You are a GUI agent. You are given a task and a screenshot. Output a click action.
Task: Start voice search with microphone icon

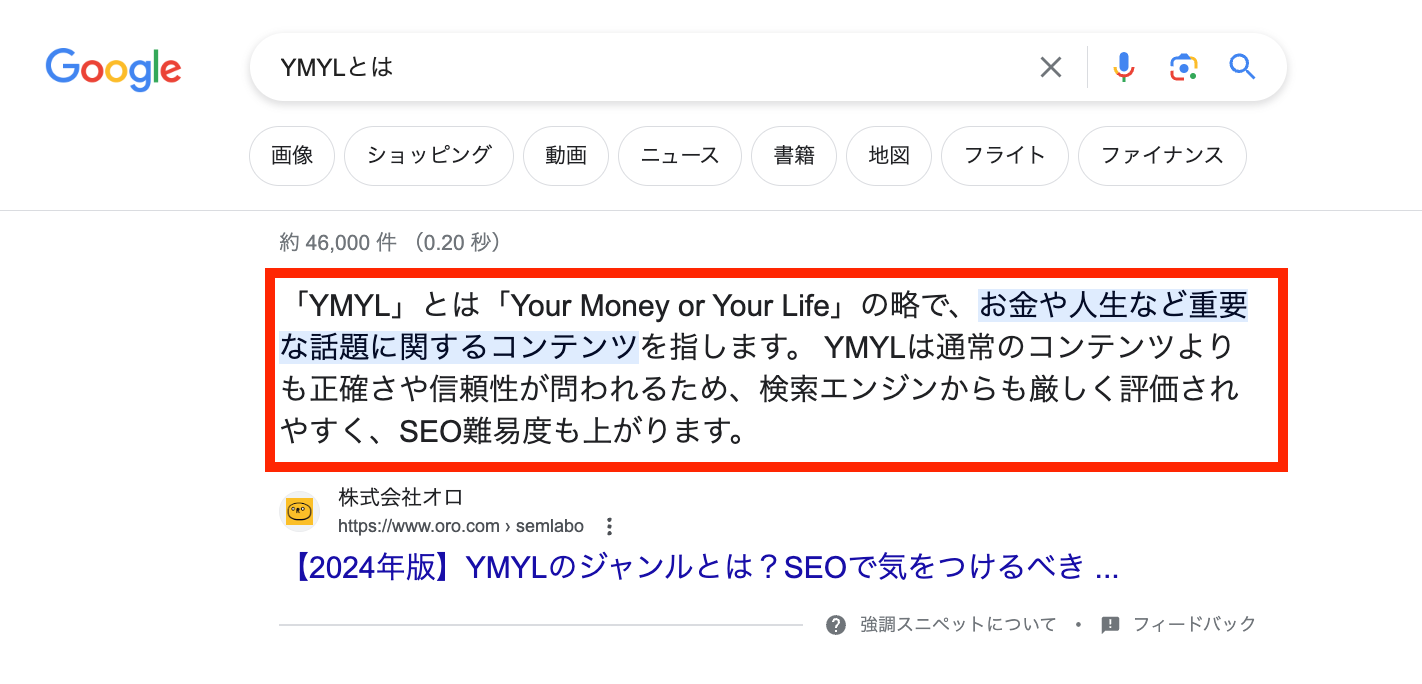tap(1124, 67)
